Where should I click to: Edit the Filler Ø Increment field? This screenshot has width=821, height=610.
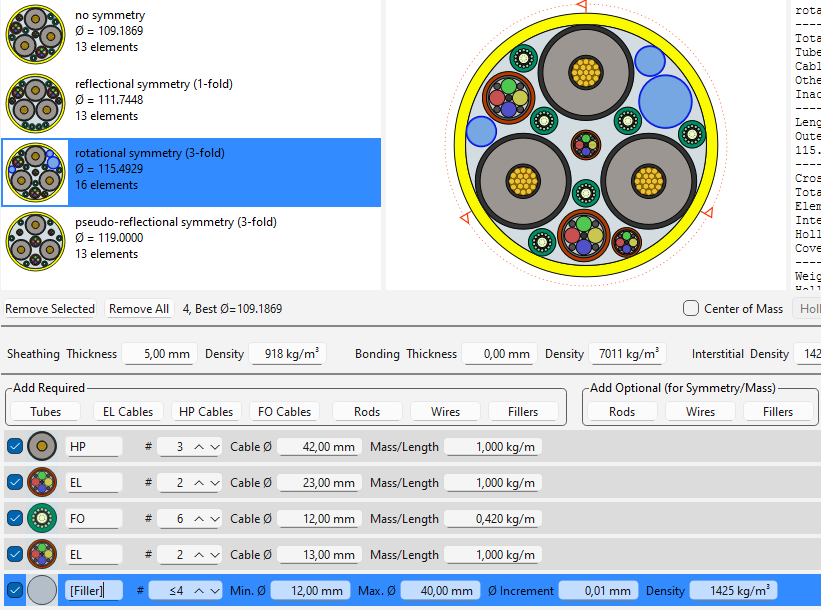coord(598,591)
